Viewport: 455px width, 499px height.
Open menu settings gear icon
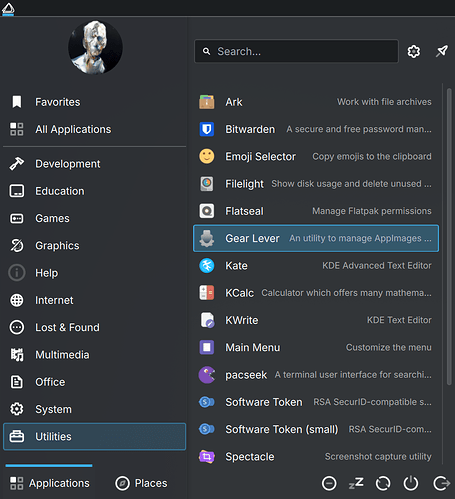click(414, 51)
